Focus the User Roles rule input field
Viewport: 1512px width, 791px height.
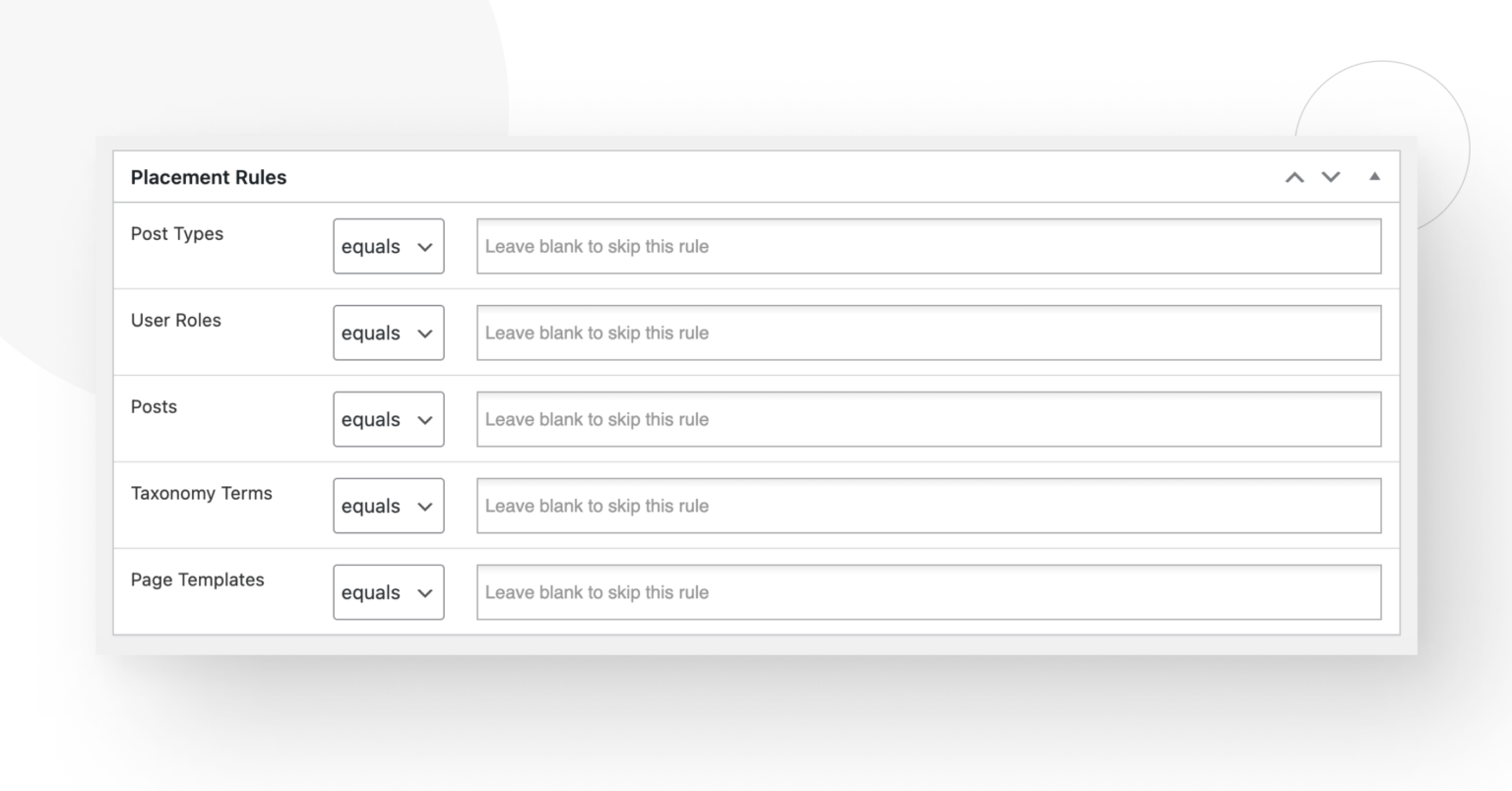tap(928, 333)
